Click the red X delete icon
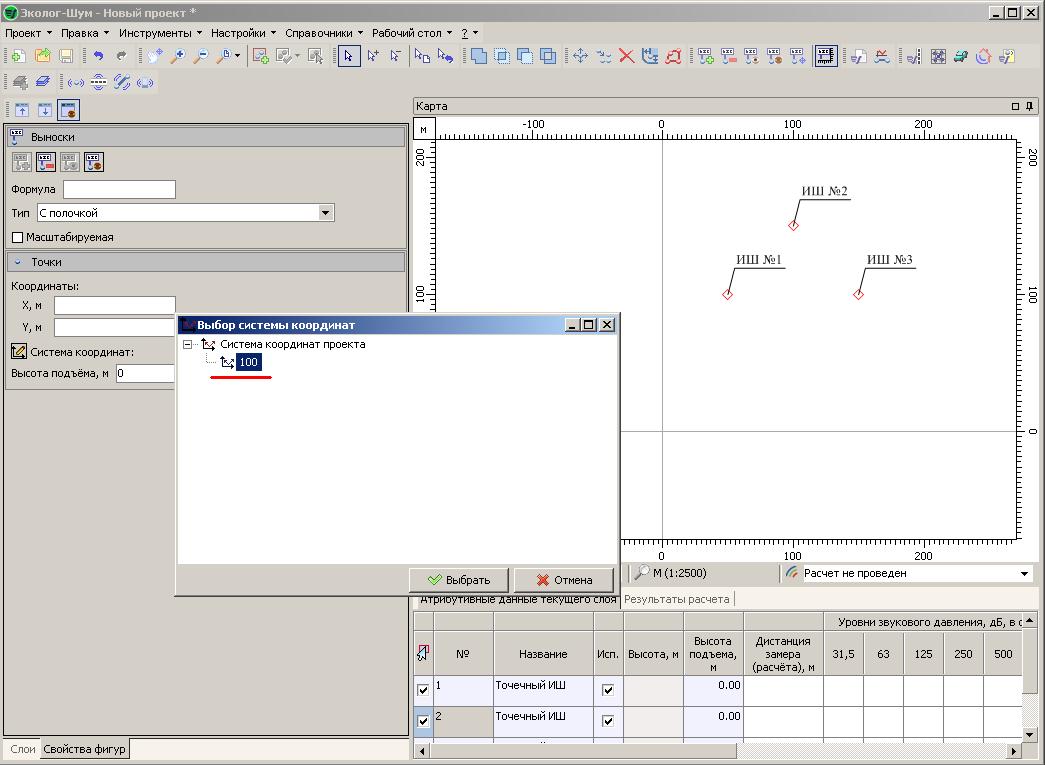This screenshot has width=1045, height=765. pos(627,57)
